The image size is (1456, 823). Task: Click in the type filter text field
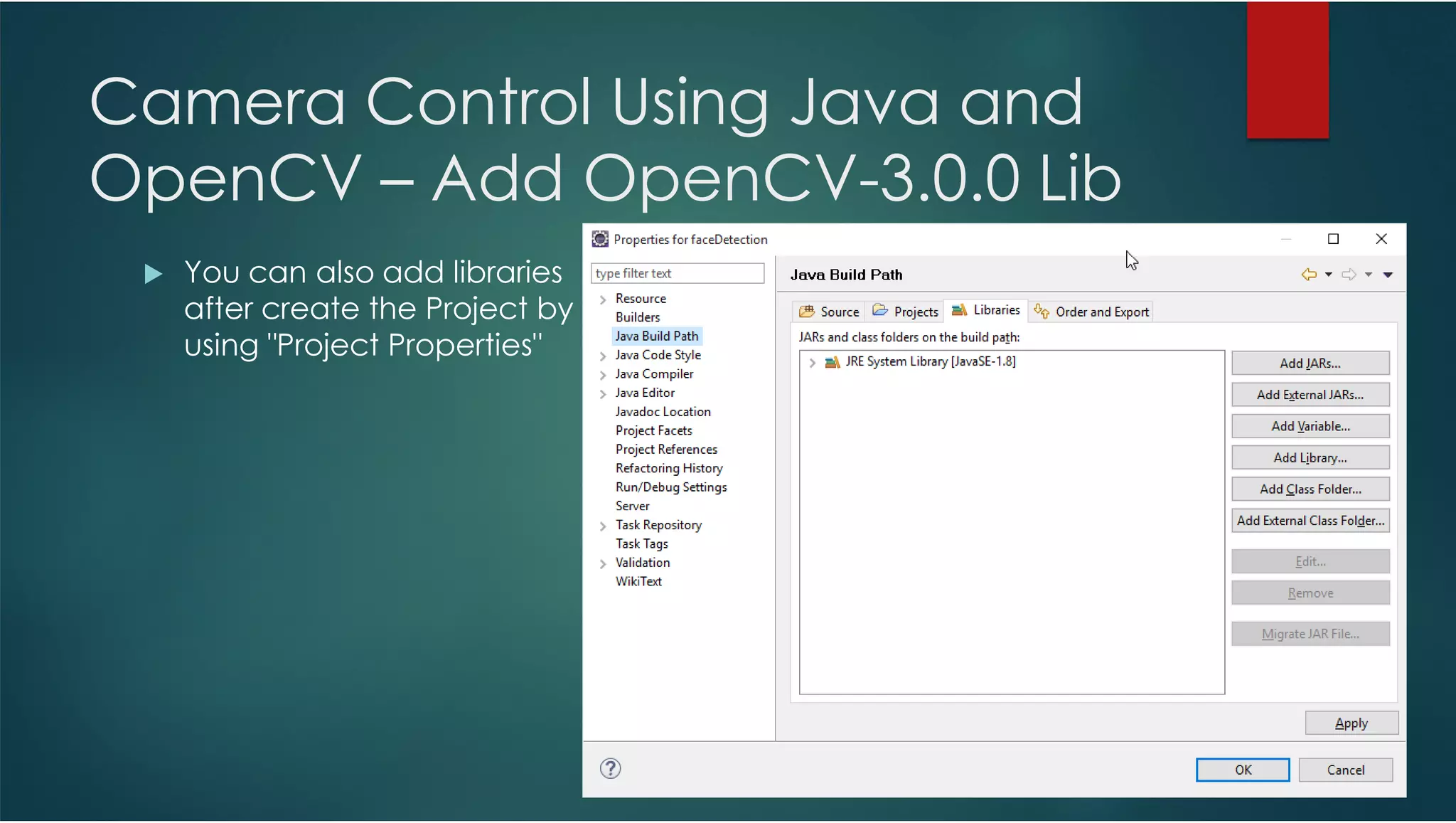click(677, 273)
